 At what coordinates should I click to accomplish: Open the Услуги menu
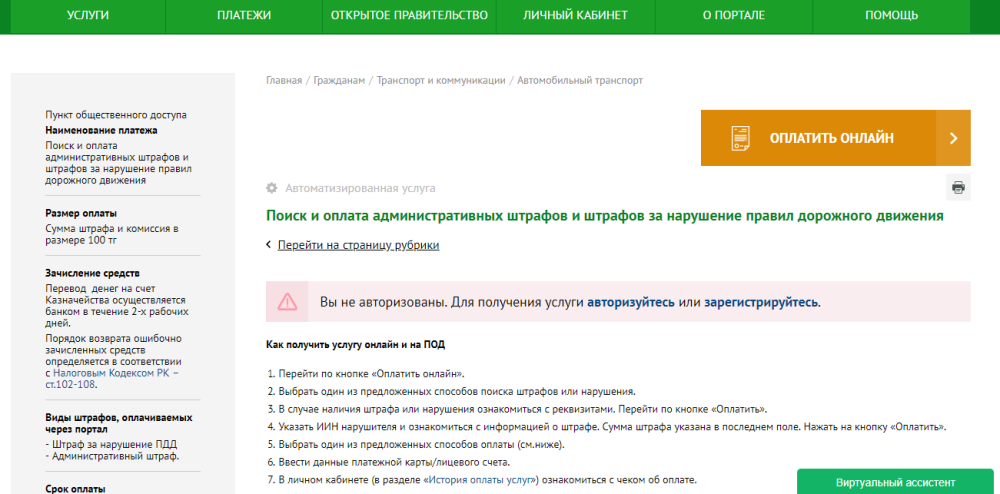point(88,15)
